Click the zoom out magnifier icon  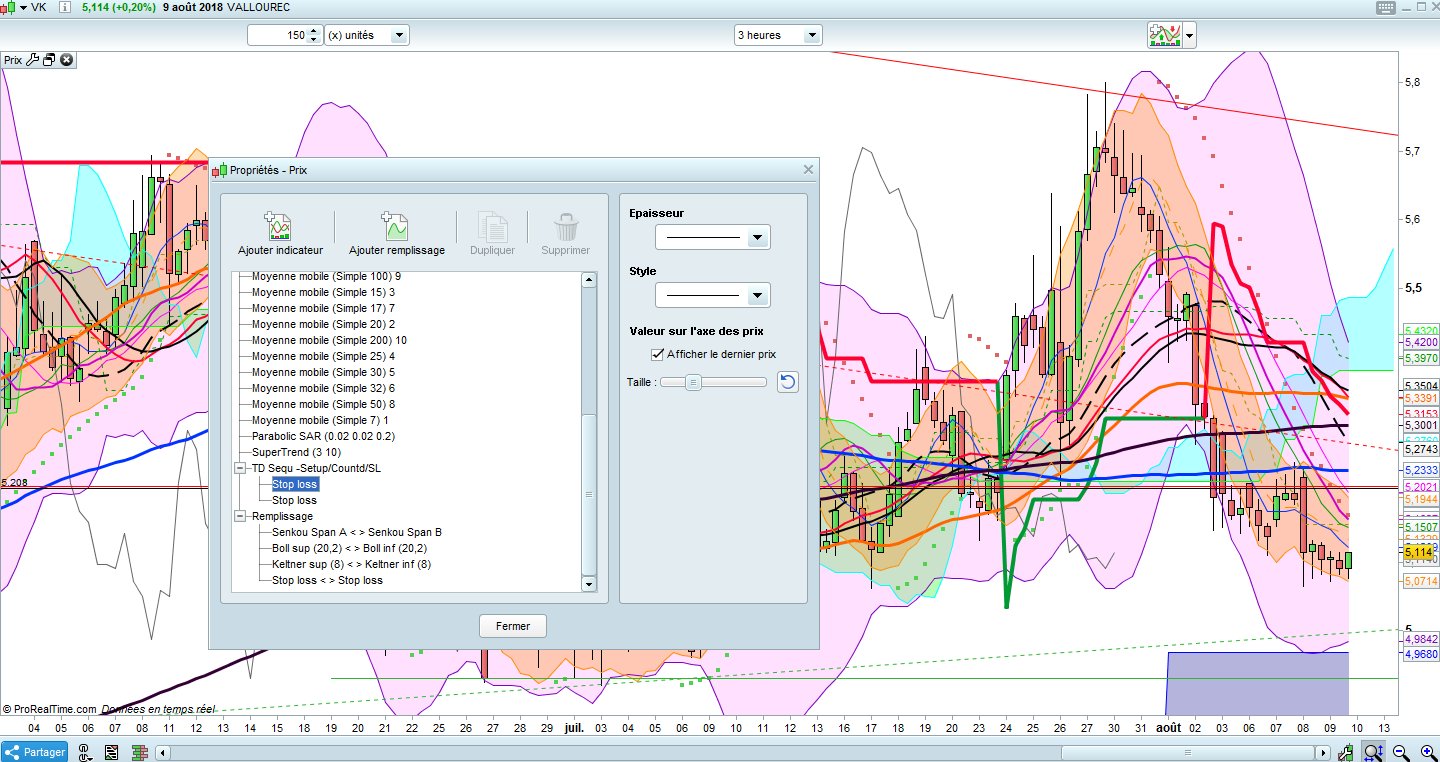click(1400, 752)
